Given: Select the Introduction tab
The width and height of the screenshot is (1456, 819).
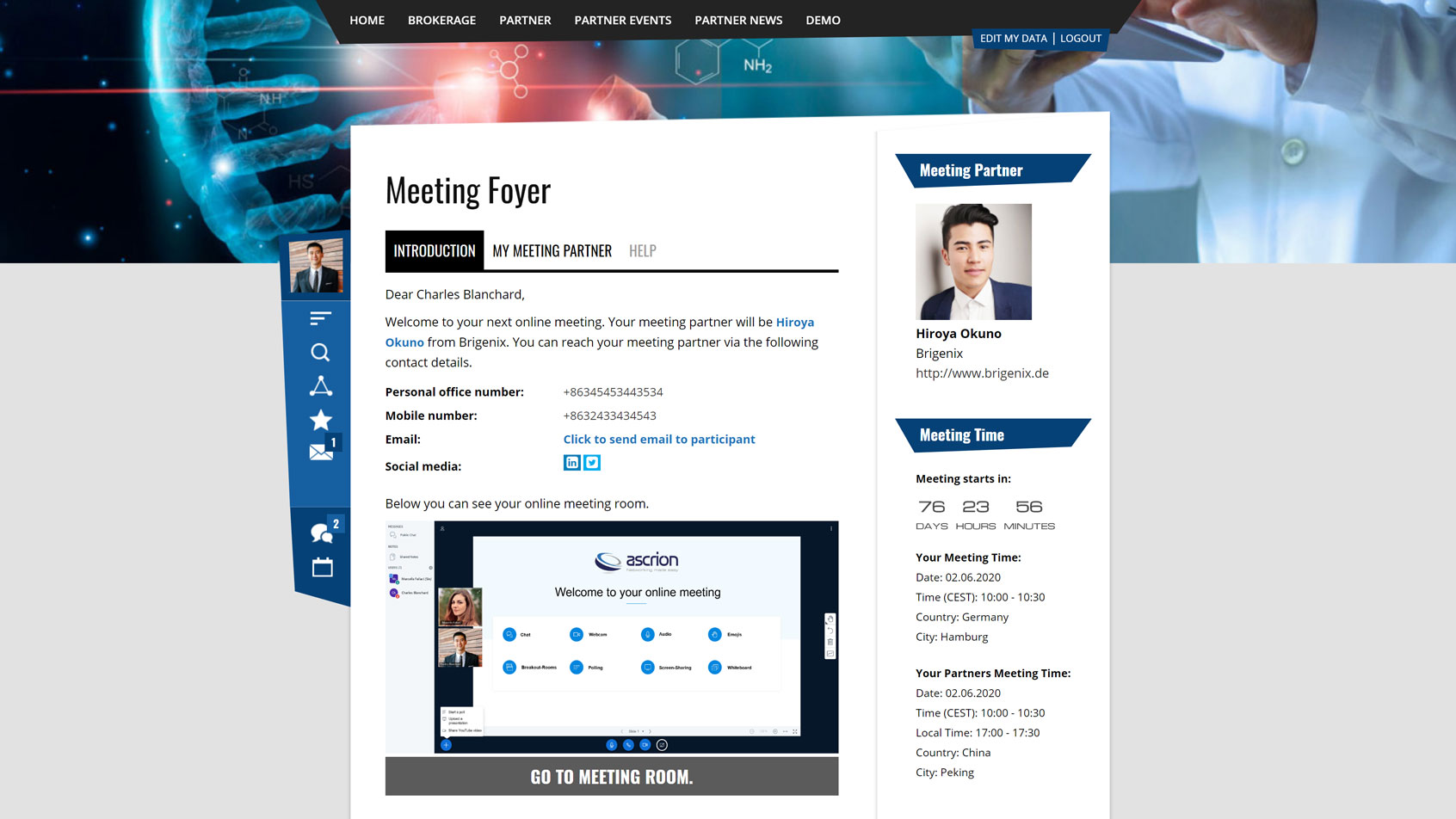Looking at the screenshot, I should [434, 251].
